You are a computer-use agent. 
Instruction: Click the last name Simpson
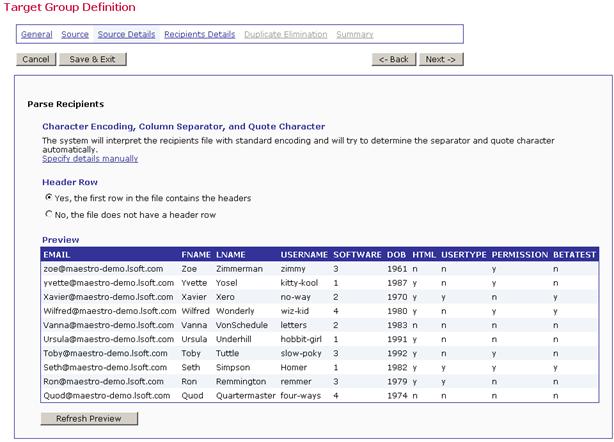(x=233, y=368)
